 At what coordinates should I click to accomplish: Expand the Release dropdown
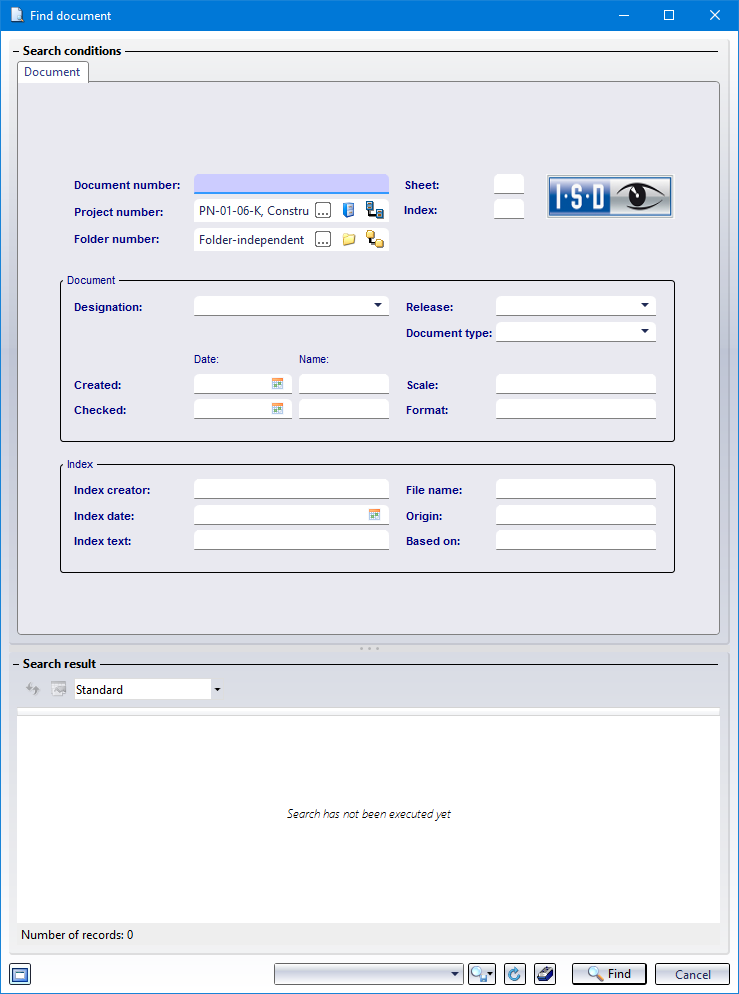(645, 306)
